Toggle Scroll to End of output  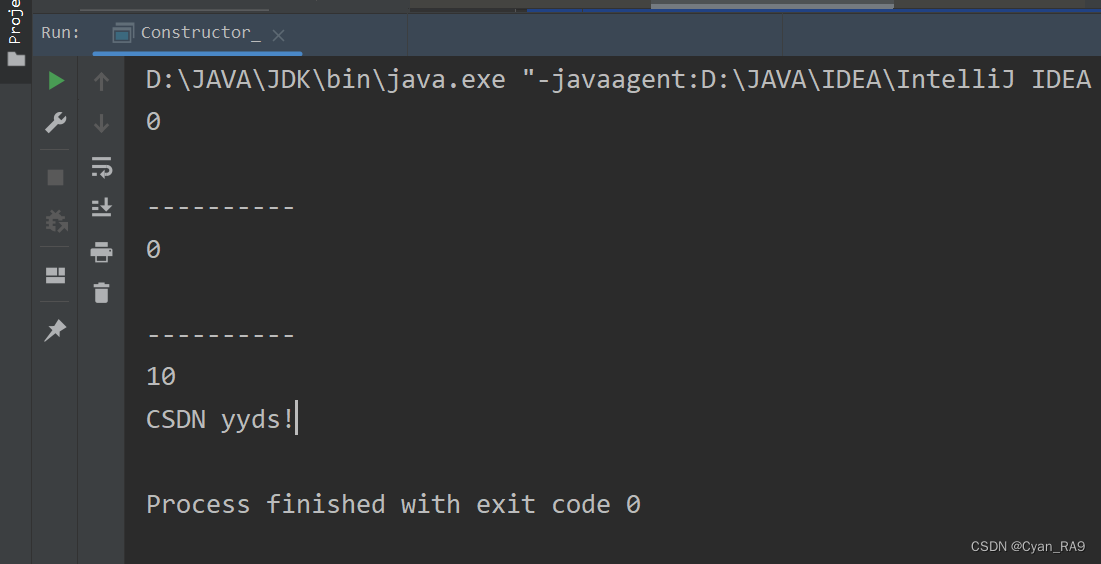coord(102,208)
